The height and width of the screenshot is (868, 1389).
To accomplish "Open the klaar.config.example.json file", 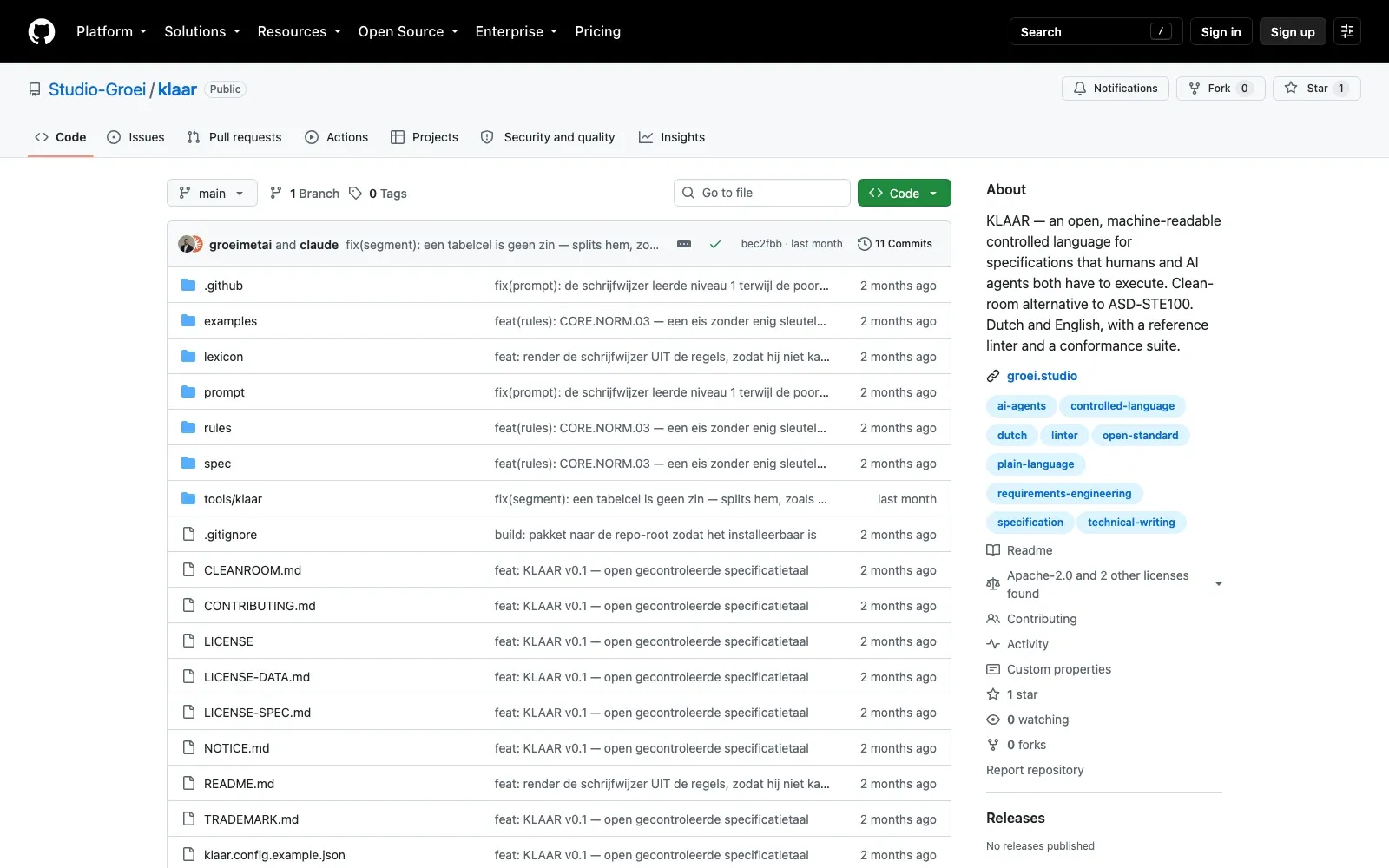I will pos(274,855).
